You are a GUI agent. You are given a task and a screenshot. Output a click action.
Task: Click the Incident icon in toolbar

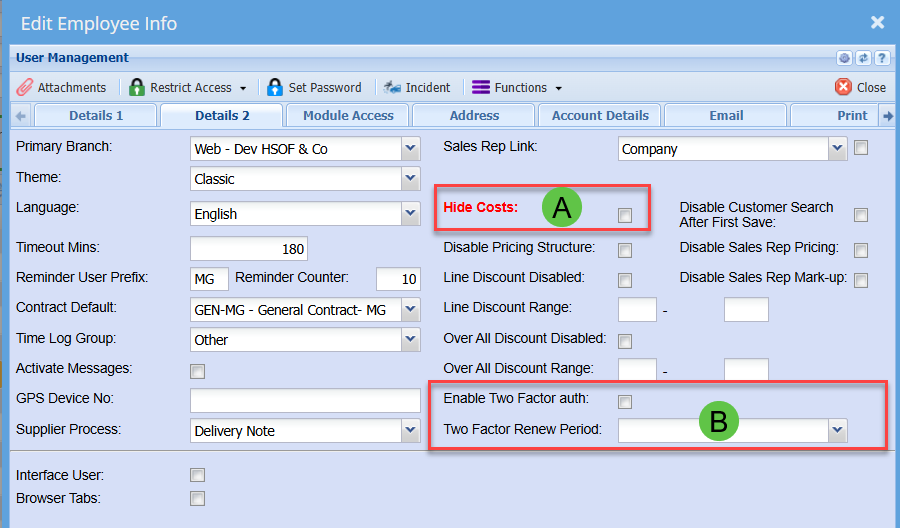pos(392,87)
